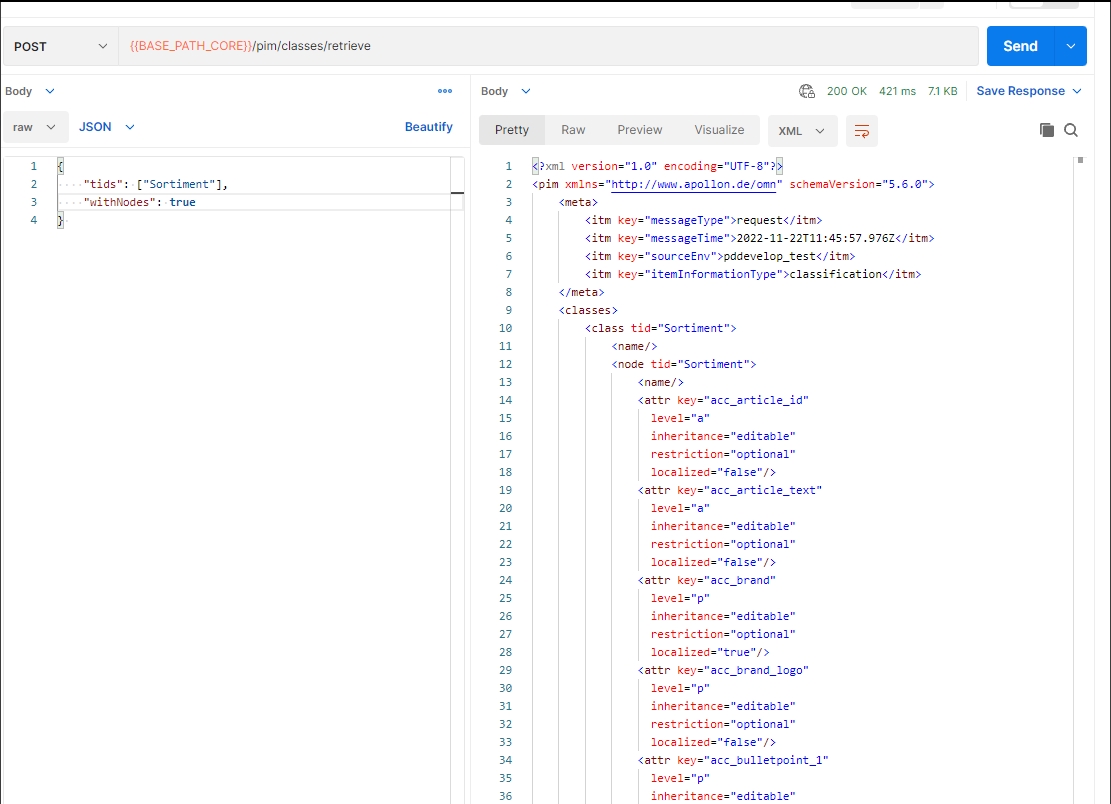1111x804 pixels.
Task: Expand the arrow next to Send
Action: tap(1071, 46)
